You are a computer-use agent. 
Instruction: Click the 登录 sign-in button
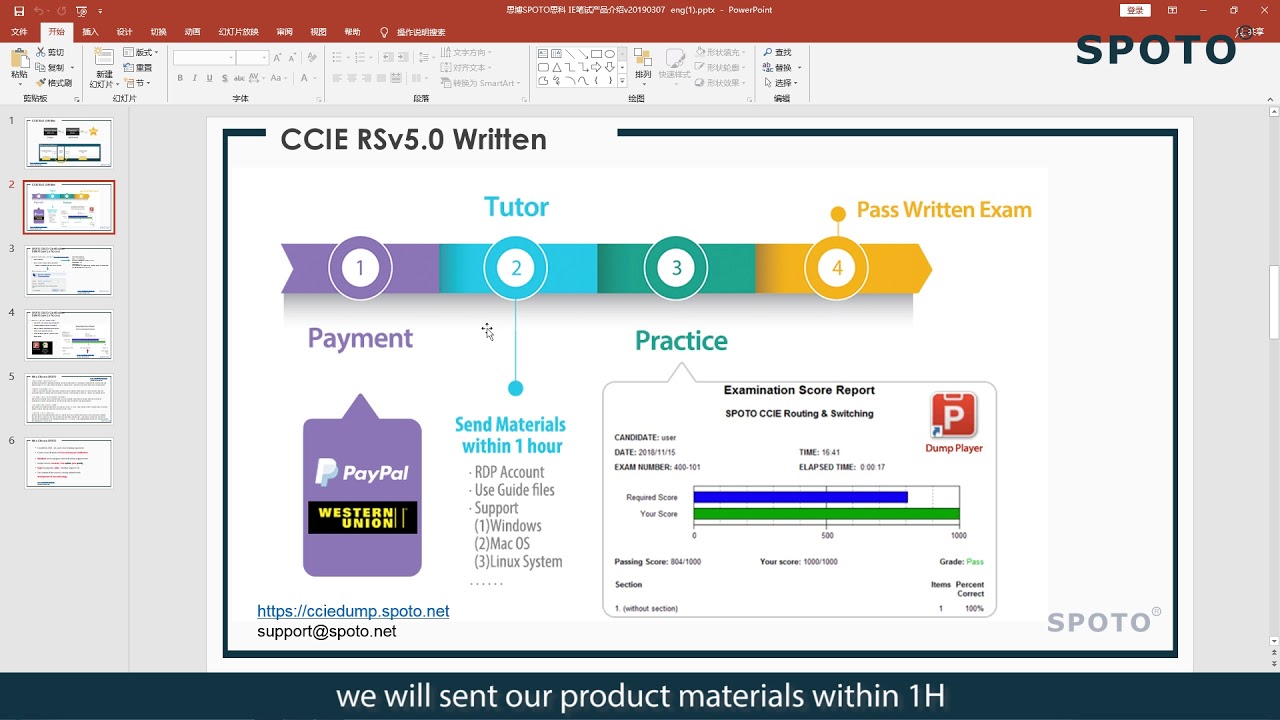[1135, 10]
